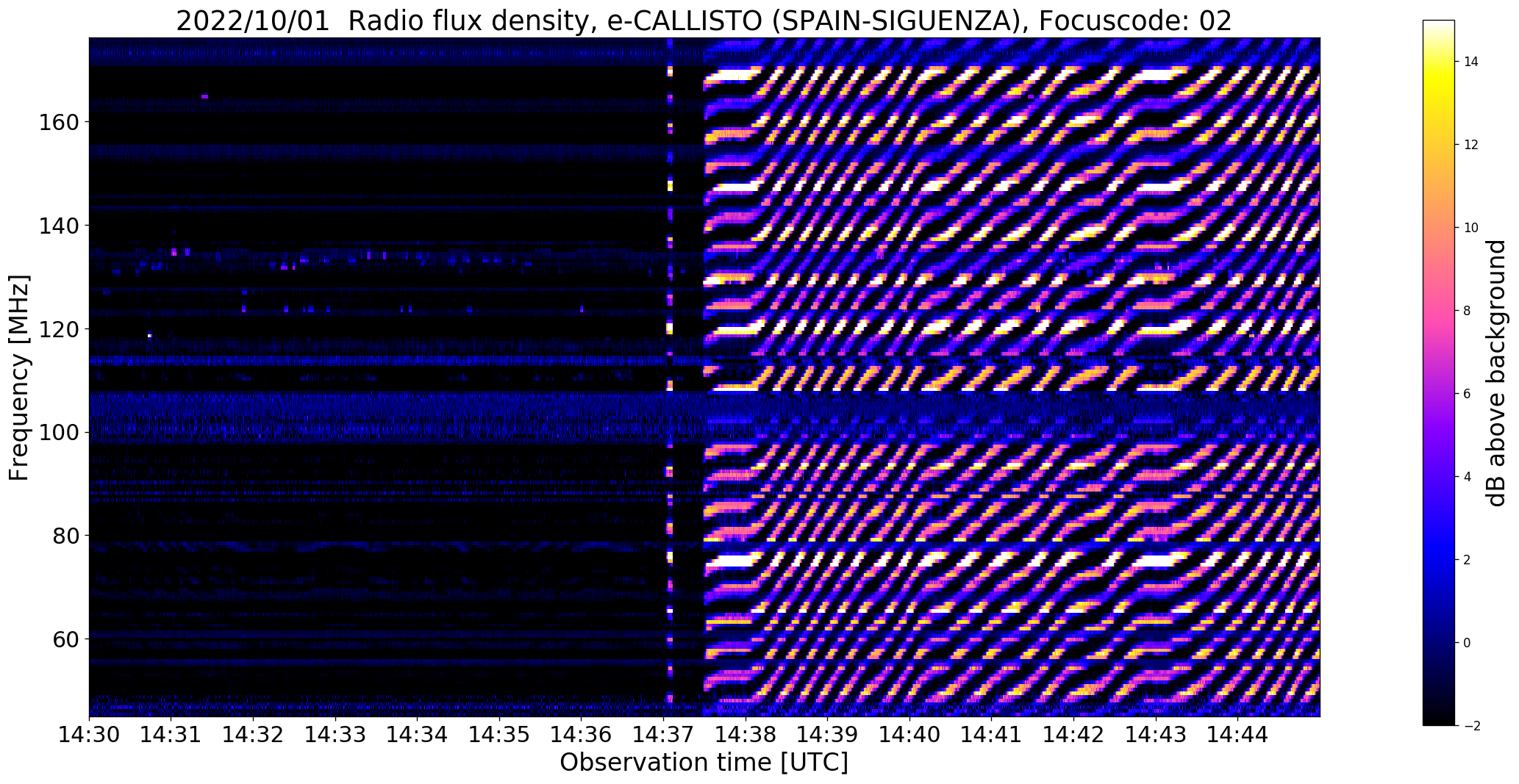Select the 14:32 time tick label
1519x784 pixels.
pos(253,734)
